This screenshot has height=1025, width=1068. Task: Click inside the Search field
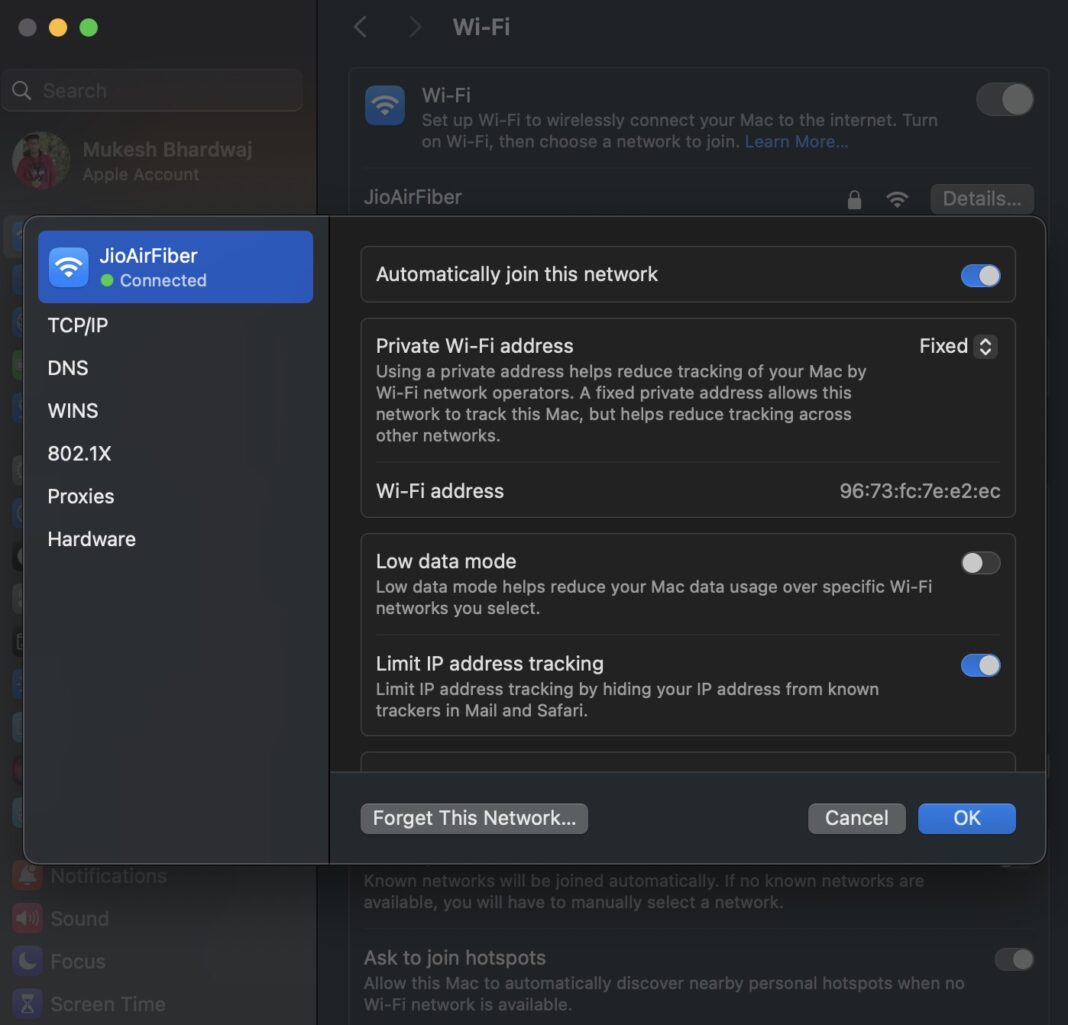152,90
